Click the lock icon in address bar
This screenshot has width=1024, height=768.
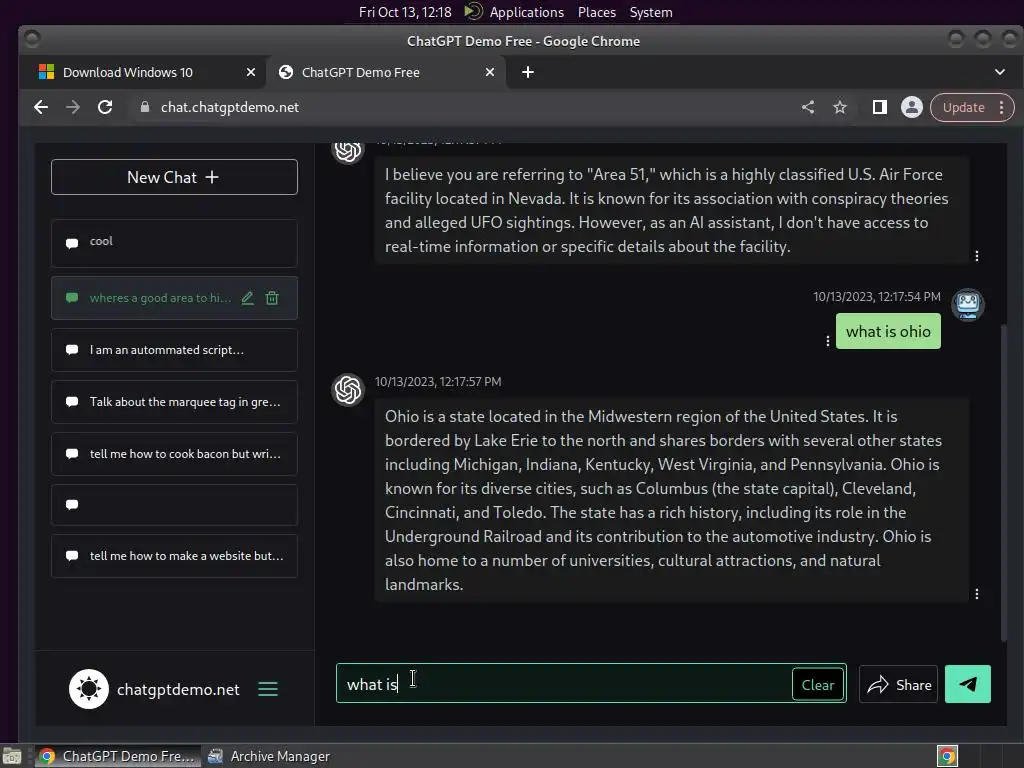pyautogui.click(x=145, y=107)
